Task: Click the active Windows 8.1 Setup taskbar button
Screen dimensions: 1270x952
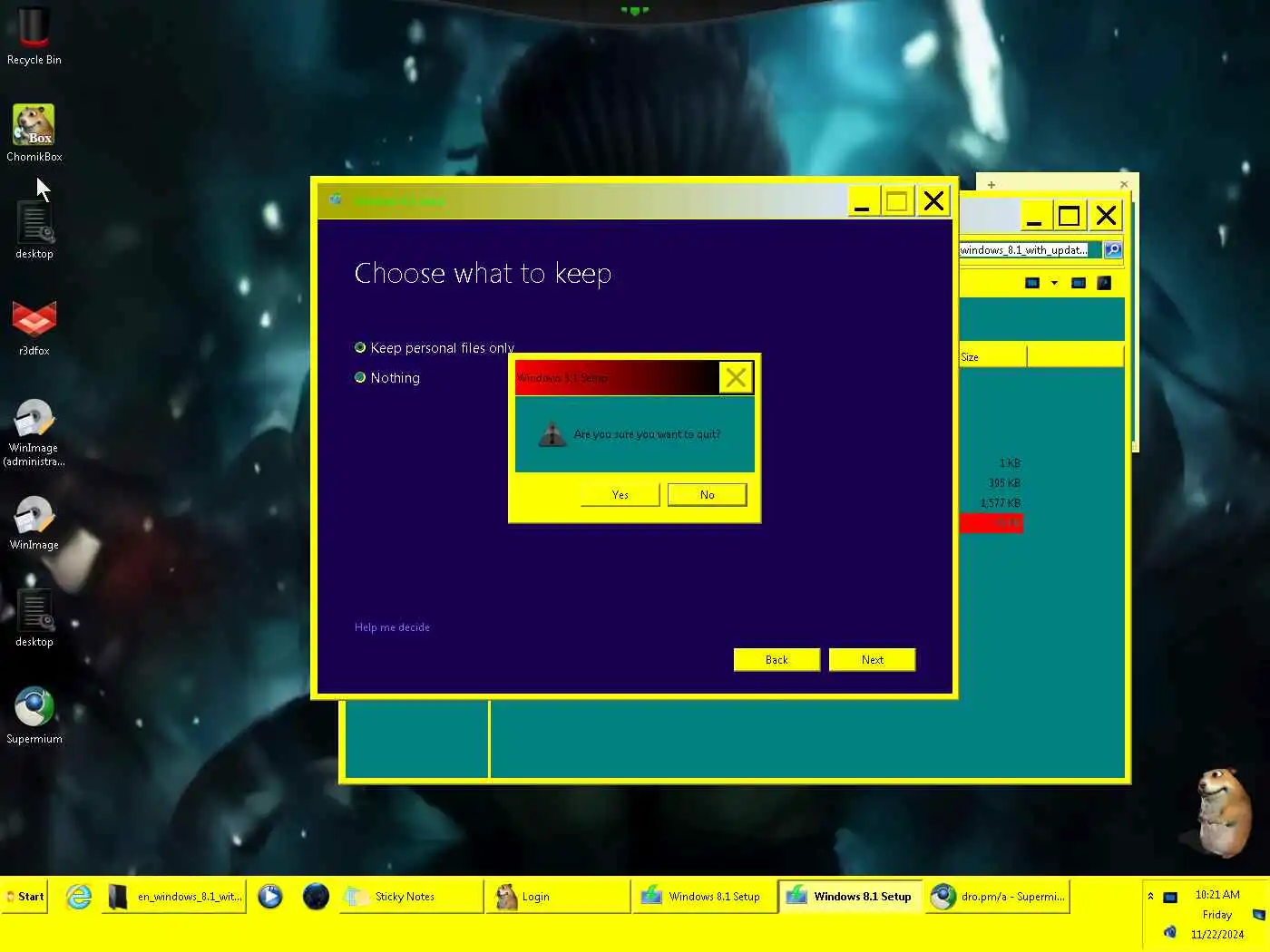Action: pyautogui.click(x=851, y=897)
